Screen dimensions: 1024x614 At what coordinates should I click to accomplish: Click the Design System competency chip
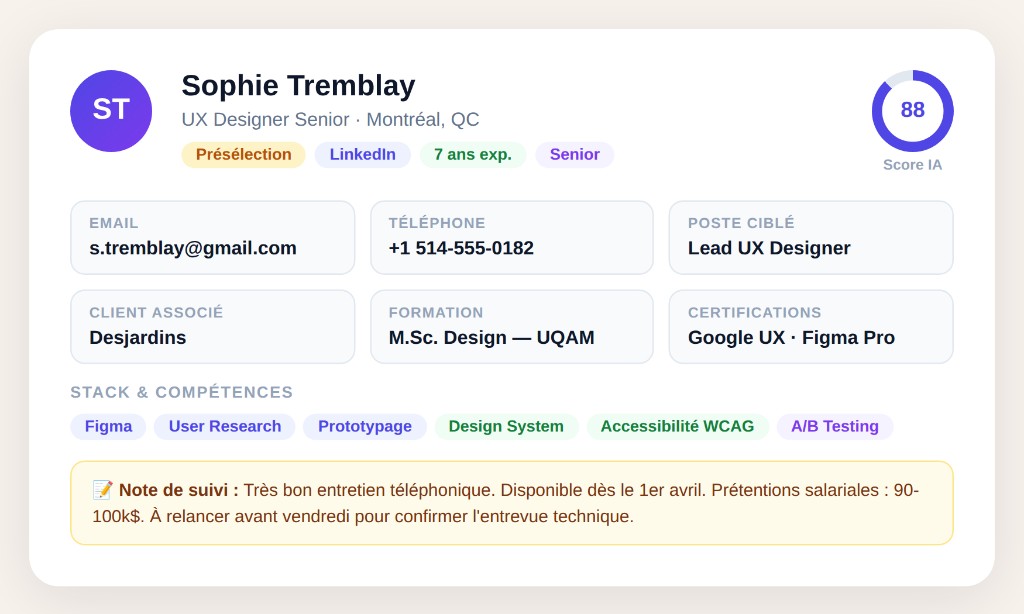(506, 426)
